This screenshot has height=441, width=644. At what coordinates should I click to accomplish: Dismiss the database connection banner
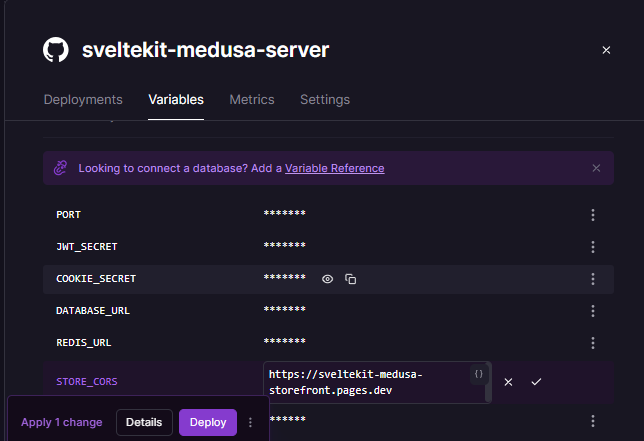coord(596,168)
